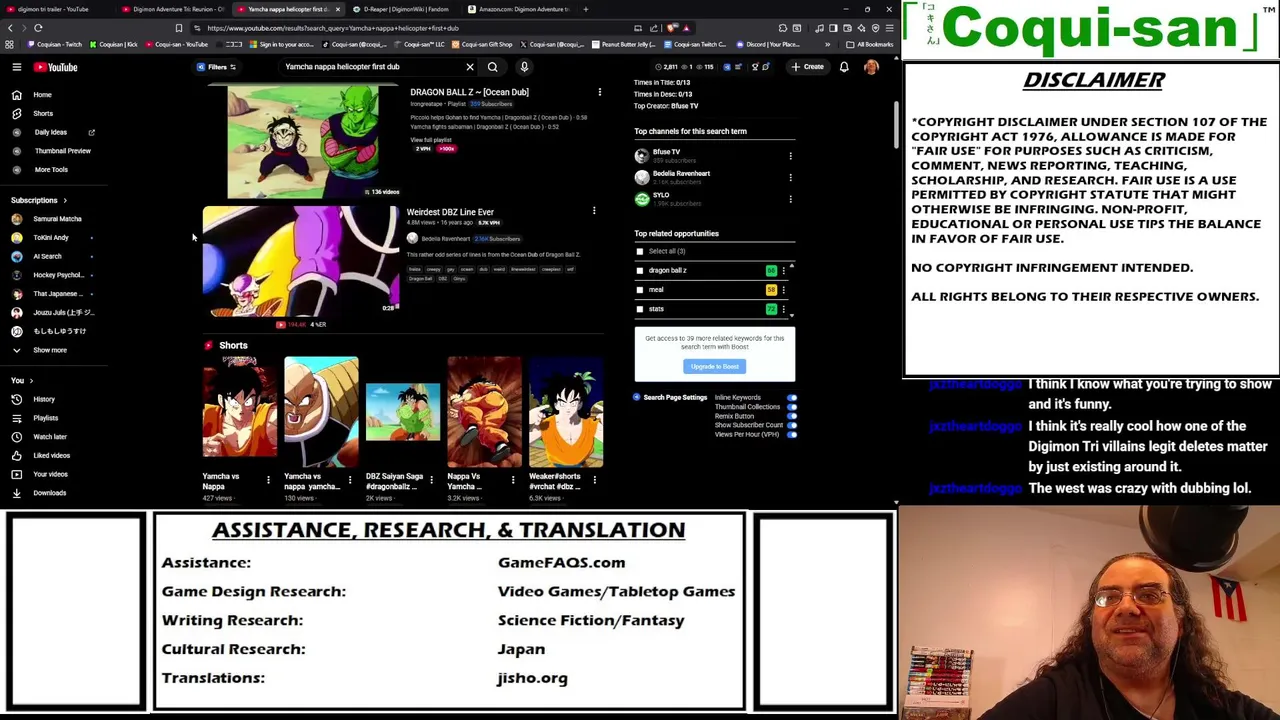Toggle Views Per Hour (VPH) setting
This screenshot has height=720, width=1280.
792,434
